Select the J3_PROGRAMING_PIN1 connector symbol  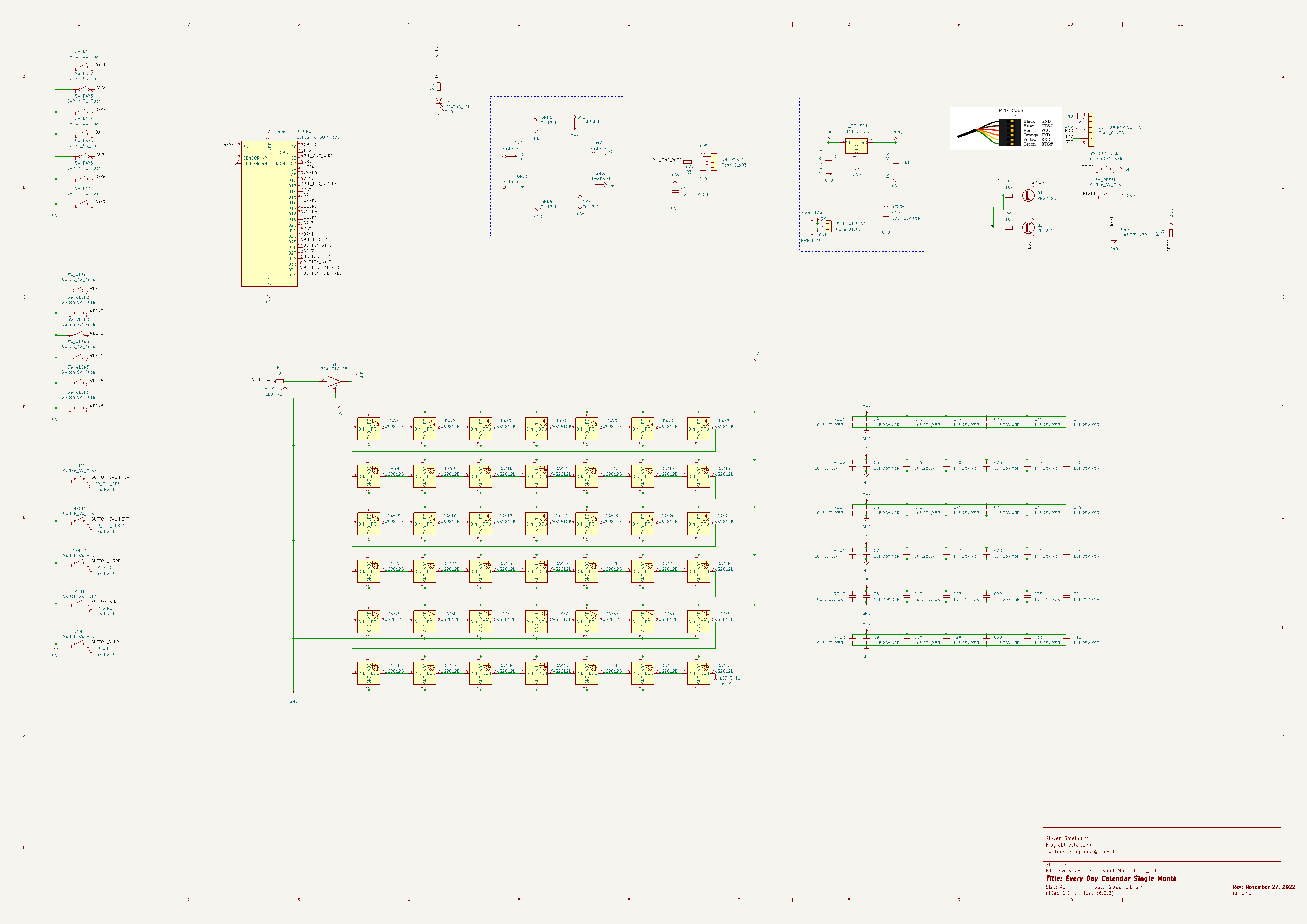[x=1091, y=130]
